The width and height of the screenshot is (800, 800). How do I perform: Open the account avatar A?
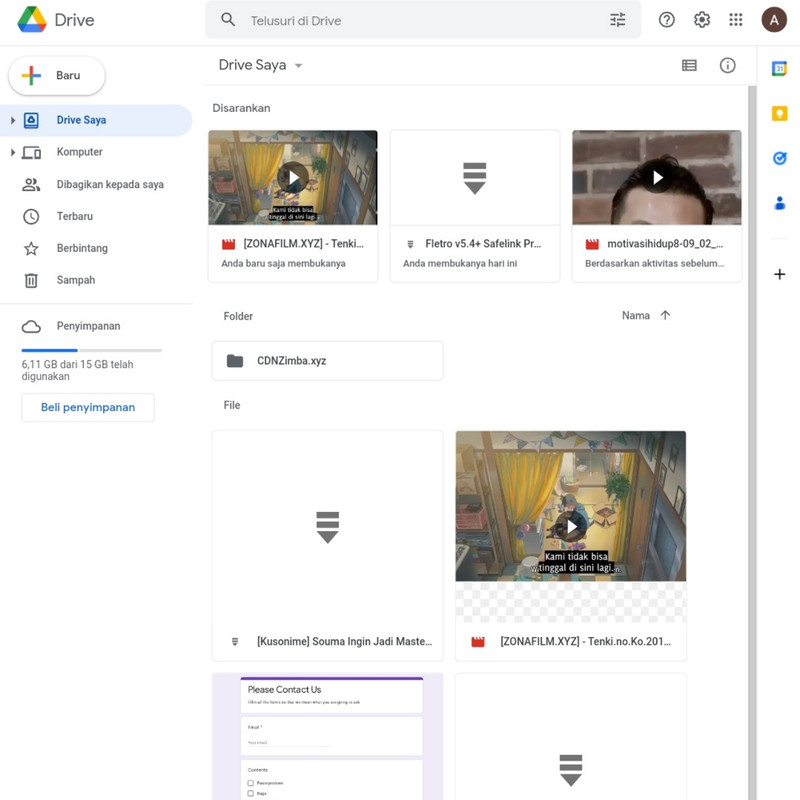click(773, 20)
